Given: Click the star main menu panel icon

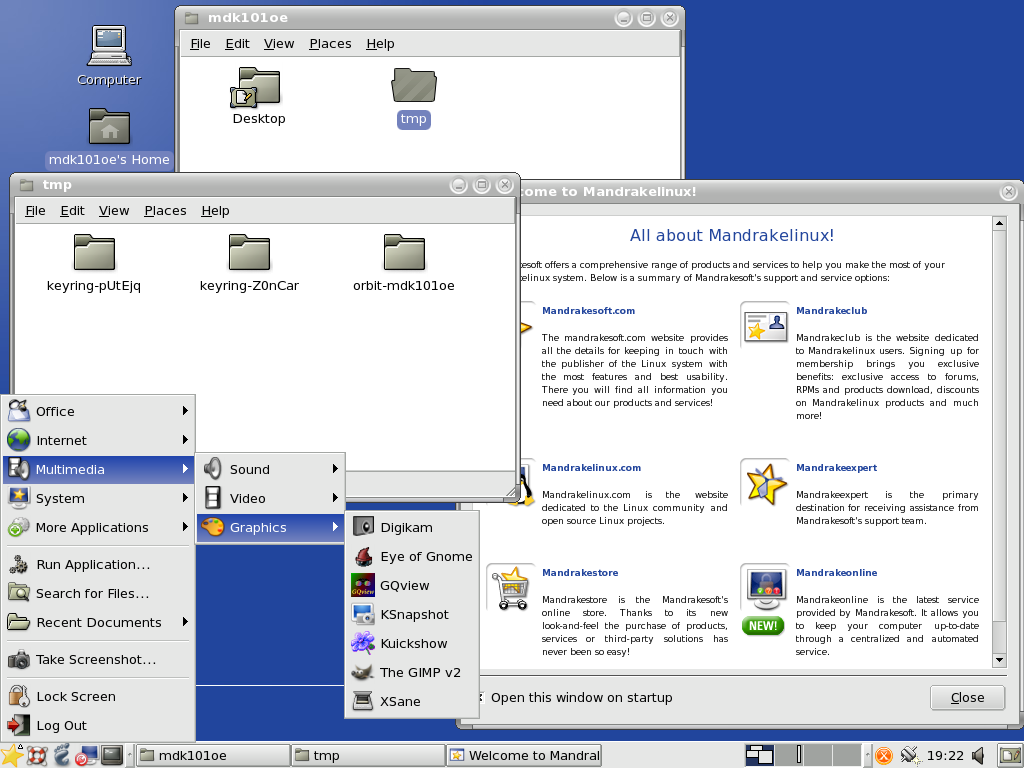Looking at the screenshot, I should click(x=12, y=756).
